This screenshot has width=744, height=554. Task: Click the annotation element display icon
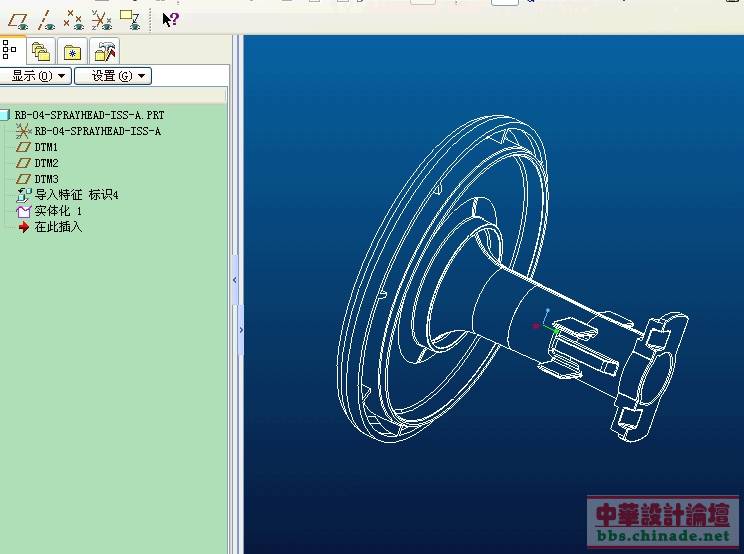(x=129, y=18)
